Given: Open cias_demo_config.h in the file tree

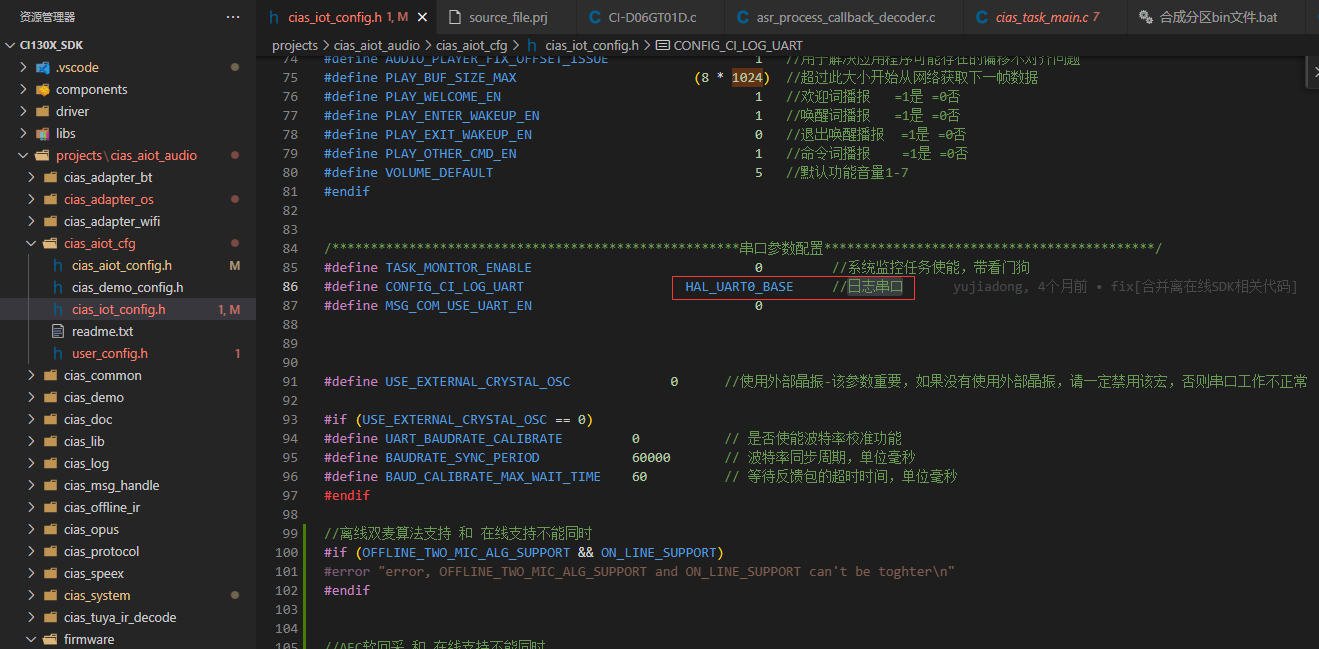Looking at the screenshot, I should (x=127, y=287).
